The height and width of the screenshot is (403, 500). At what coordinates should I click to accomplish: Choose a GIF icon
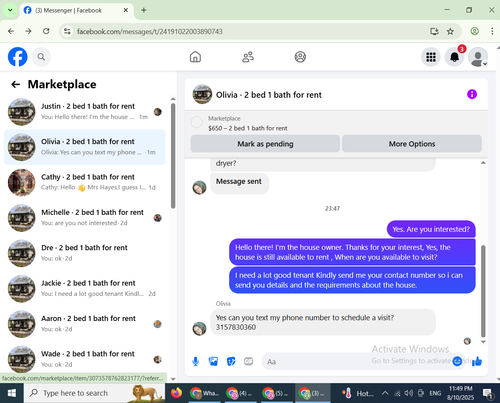[248, 361]
